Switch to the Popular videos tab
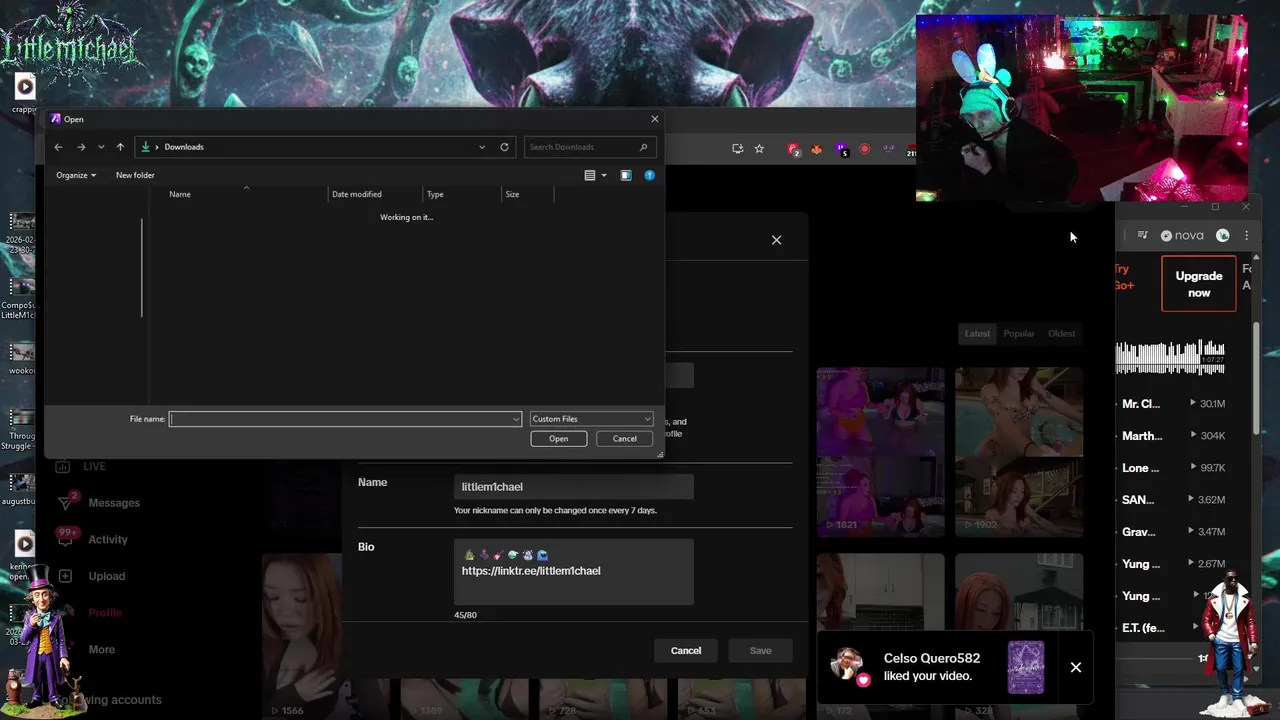 1019,334
